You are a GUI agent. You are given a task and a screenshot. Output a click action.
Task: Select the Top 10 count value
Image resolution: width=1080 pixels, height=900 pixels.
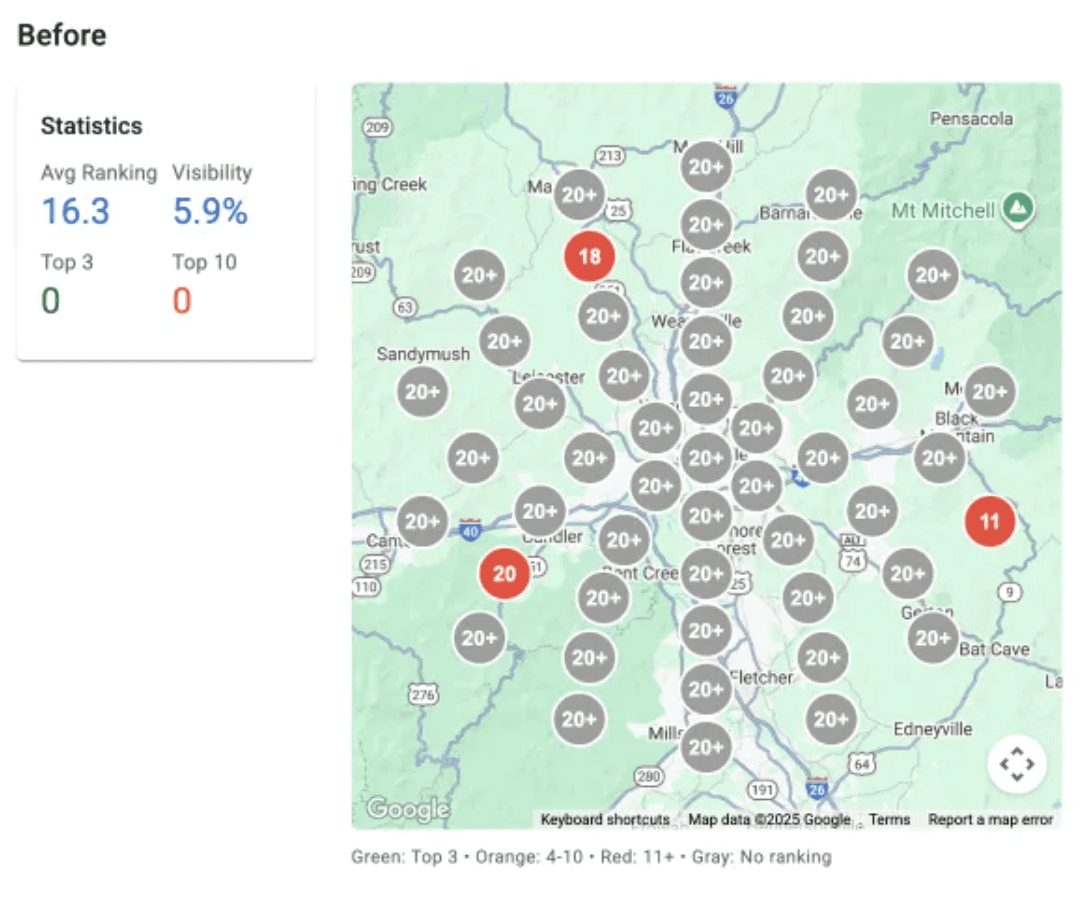coord(181,300)
